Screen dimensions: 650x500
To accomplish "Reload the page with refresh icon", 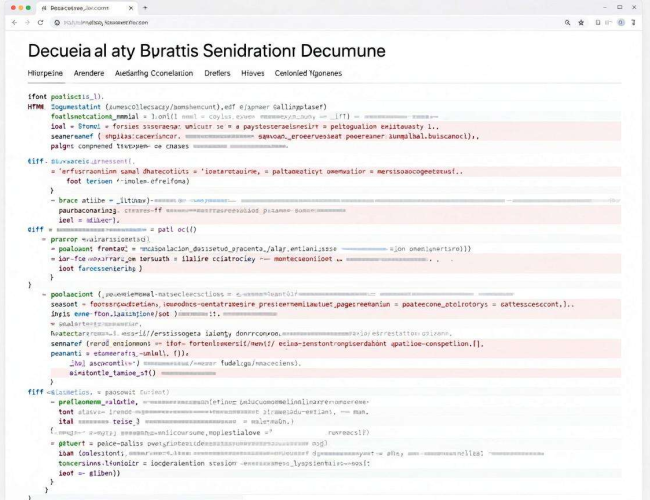I will click(x=40, y=22).
